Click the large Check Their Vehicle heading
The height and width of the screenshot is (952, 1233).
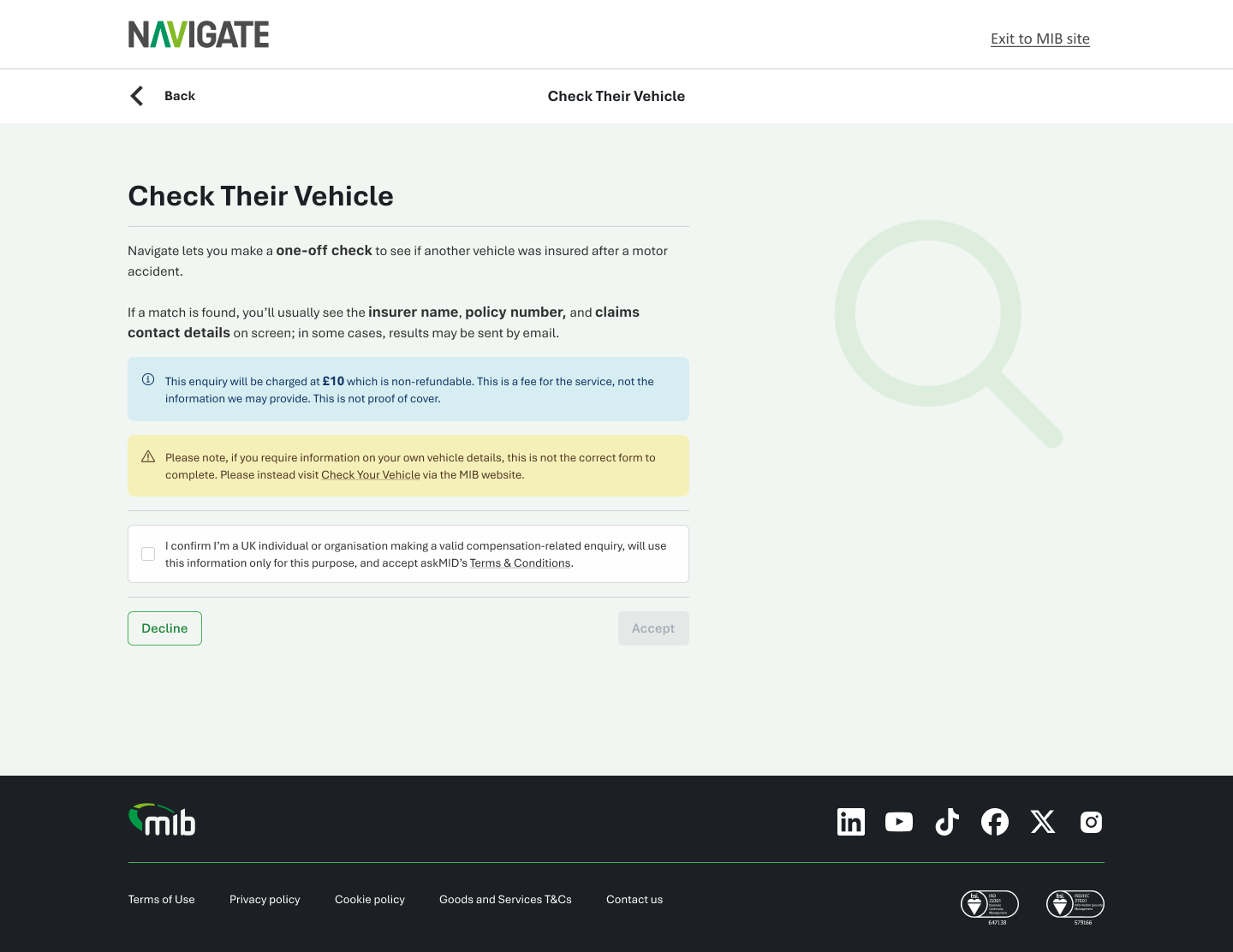tap(260, 196)
